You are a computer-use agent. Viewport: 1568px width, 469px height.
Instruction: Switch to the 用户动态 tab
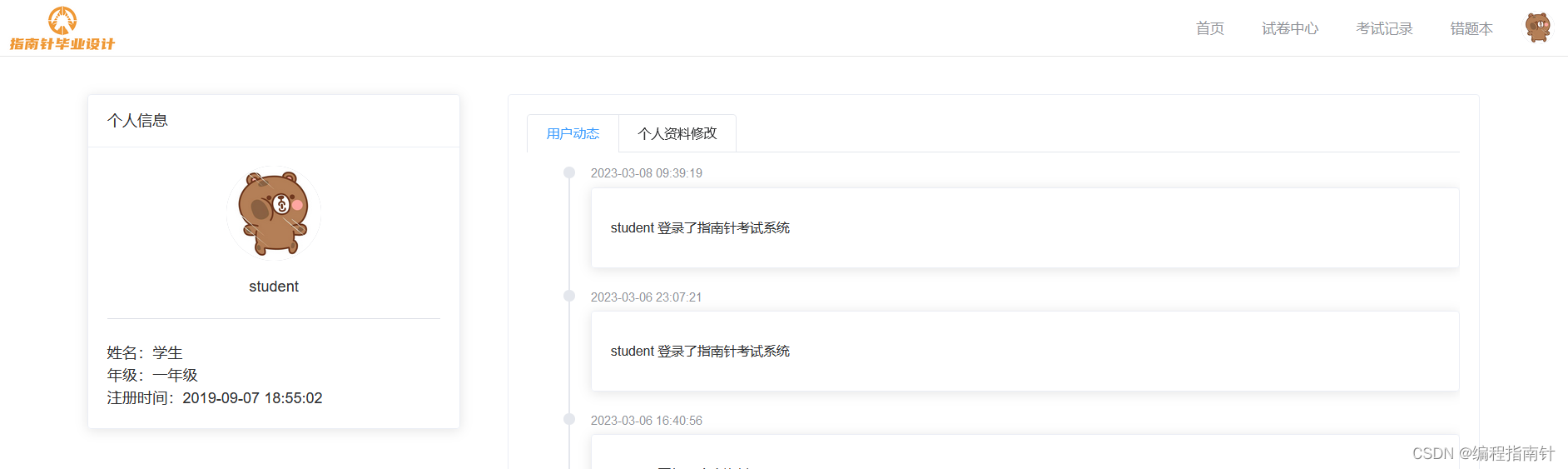tap(573, 133)
